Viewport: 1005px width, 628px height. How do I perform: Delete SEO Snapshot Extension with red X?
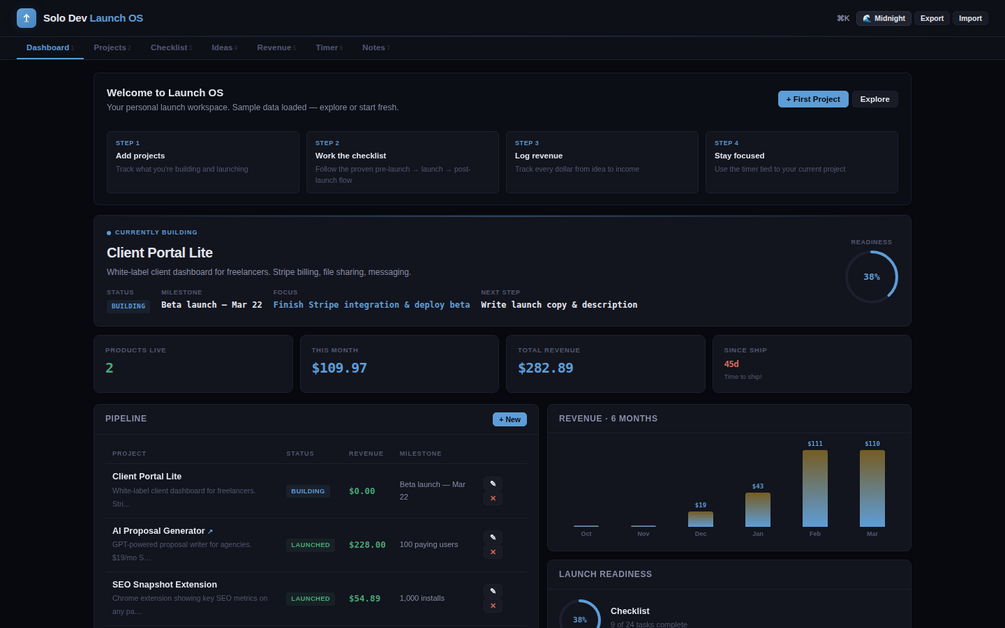(493, 606)
